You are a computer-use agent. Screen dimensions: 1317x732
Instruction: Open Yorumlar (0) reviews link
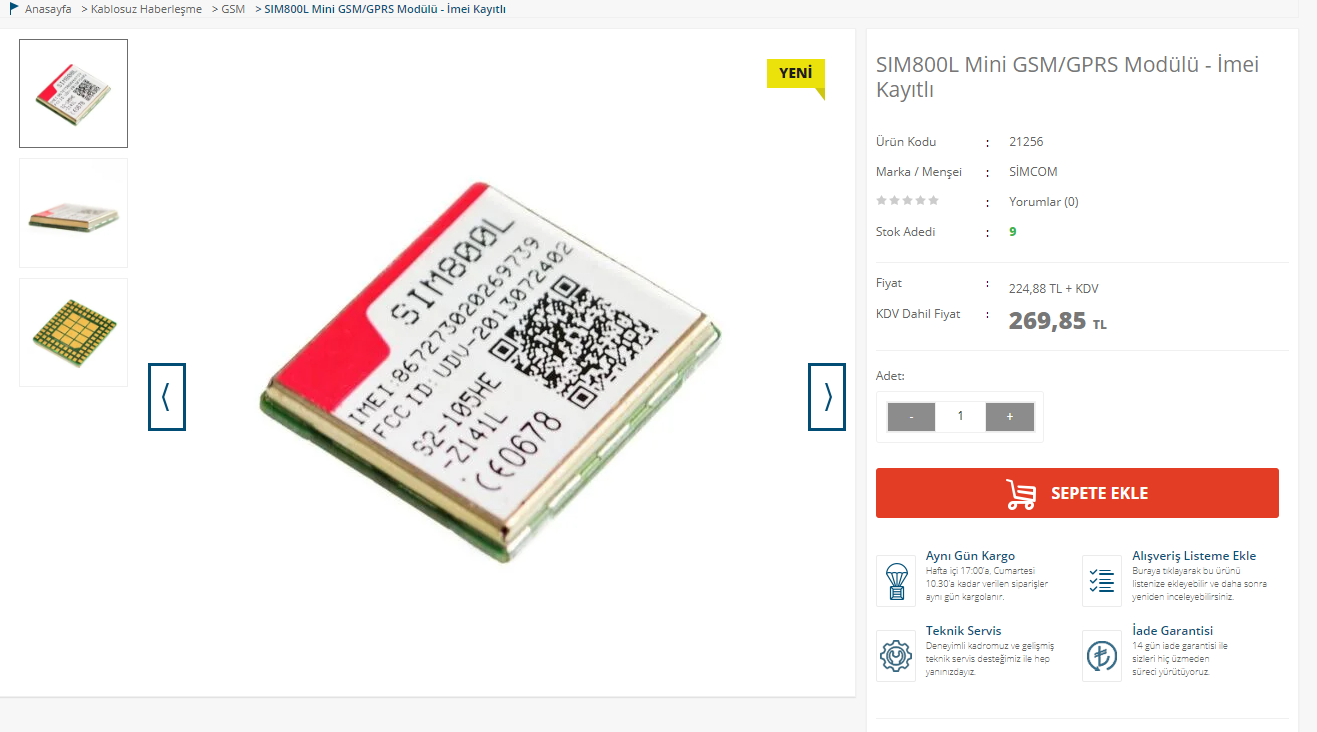point(1044,201)
